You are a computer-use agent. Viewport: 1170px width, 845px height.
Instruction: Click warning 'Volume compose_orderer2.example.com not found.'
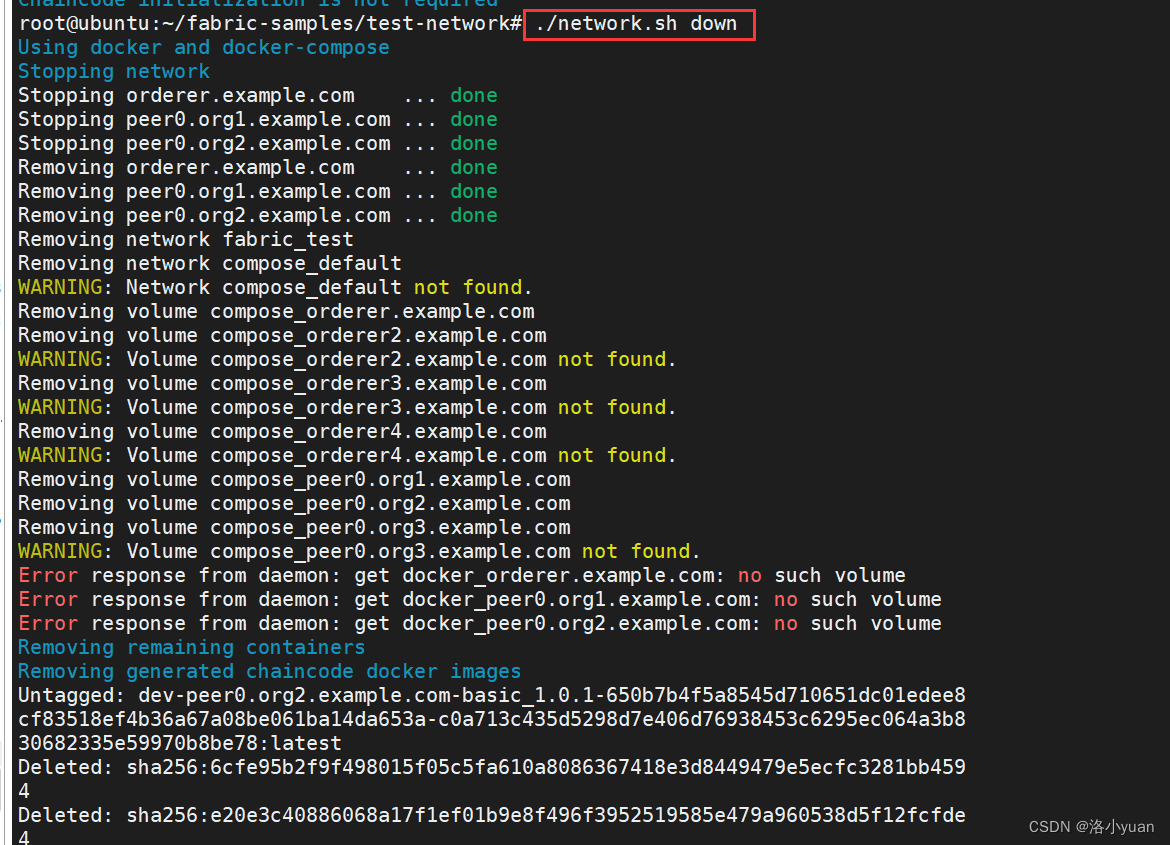347,359
